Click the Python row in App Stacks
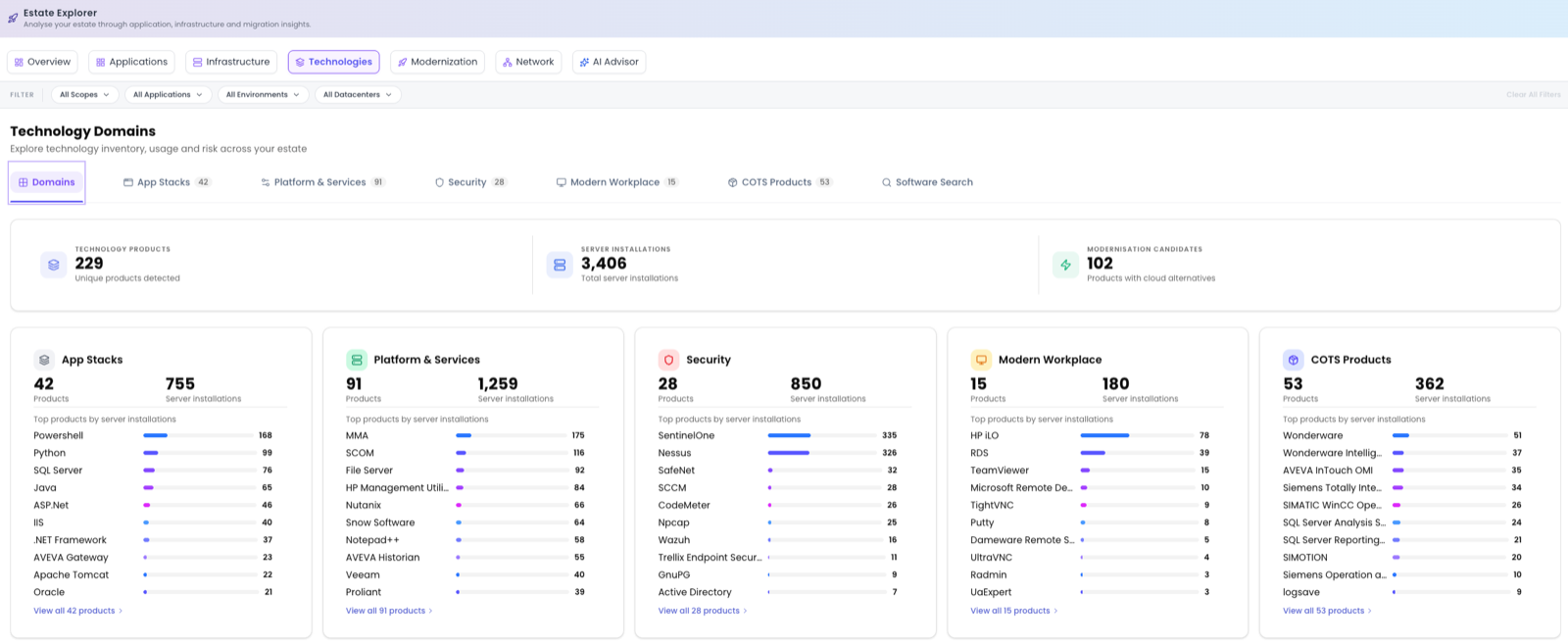The image size is (1568, 643). click(x=154, y=453)
